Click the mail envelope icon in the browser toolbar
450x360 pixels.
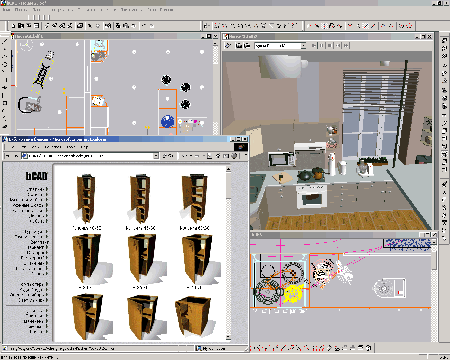coord(226,156)
